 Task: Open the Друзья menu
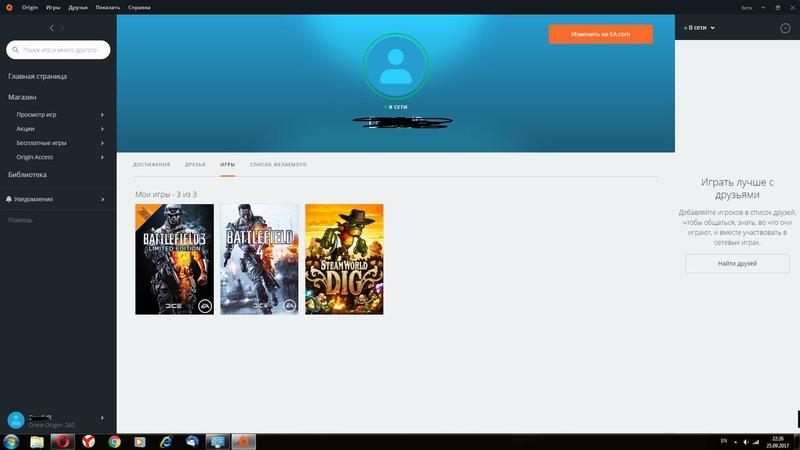pyautogui.click(x=78, y=8)
